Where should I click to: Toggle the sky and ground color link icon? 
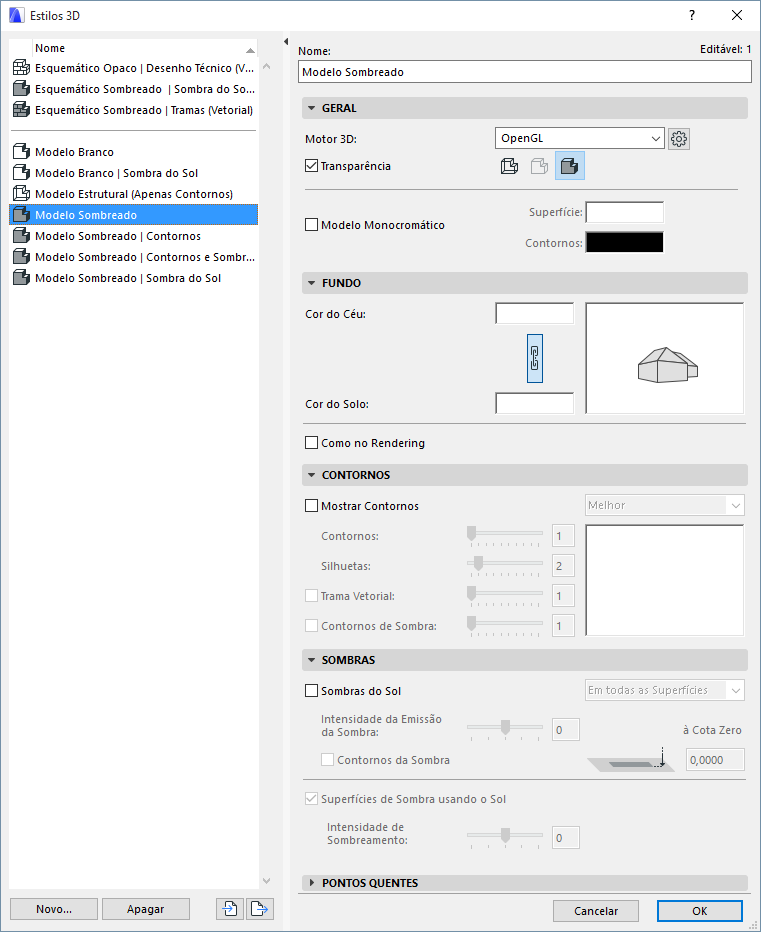click(534, 358)
